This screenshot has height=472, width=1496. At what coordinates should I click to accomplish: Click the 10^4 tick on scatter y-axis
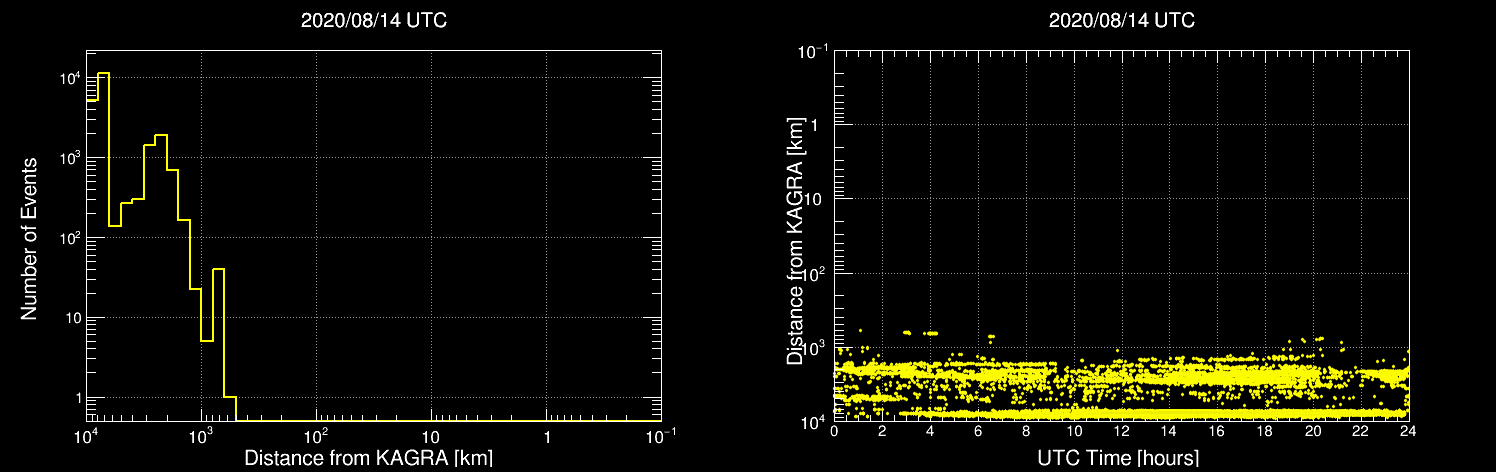[x=814, y=420]
